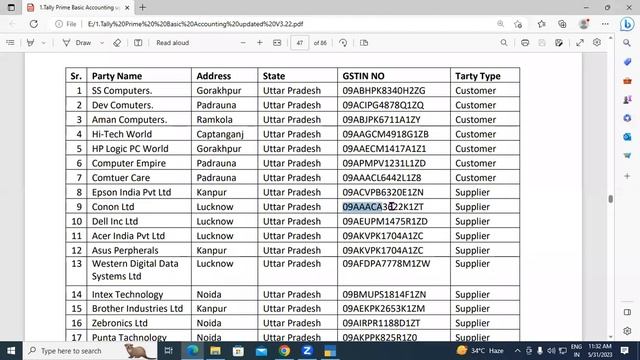
Task: Open the Bing chat sidebar button
Action: 627,24
